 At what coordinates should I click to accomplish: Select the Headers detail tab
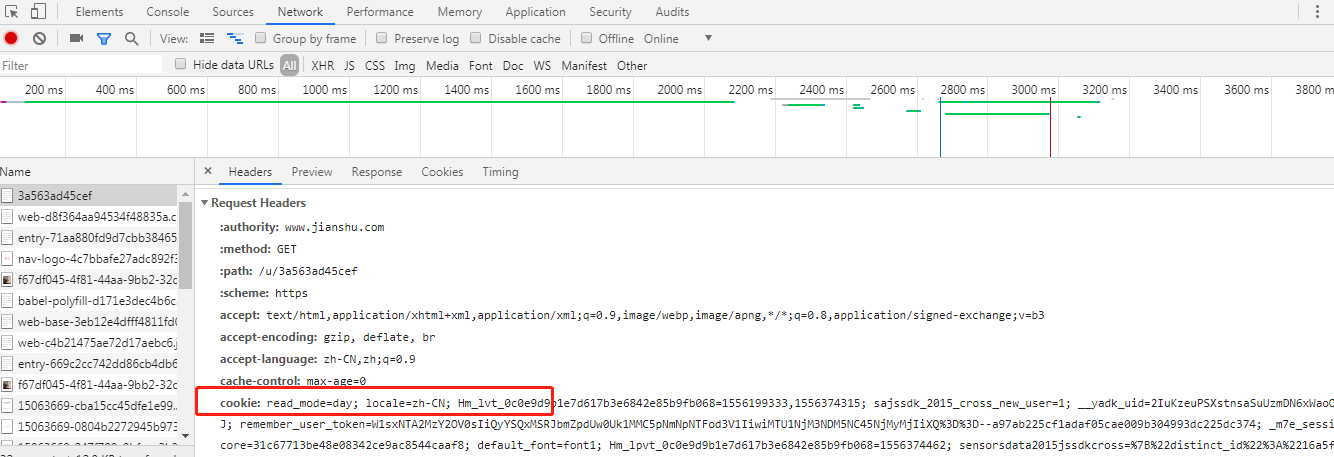click(250, 172)
